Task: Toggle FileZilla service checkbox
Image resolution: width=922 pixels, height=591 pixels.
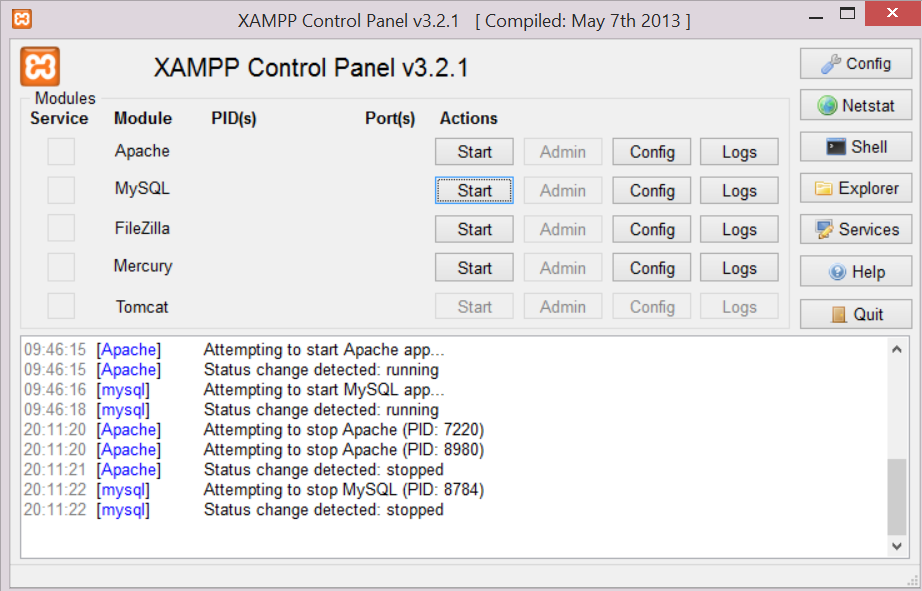Action: pos(61,228)
